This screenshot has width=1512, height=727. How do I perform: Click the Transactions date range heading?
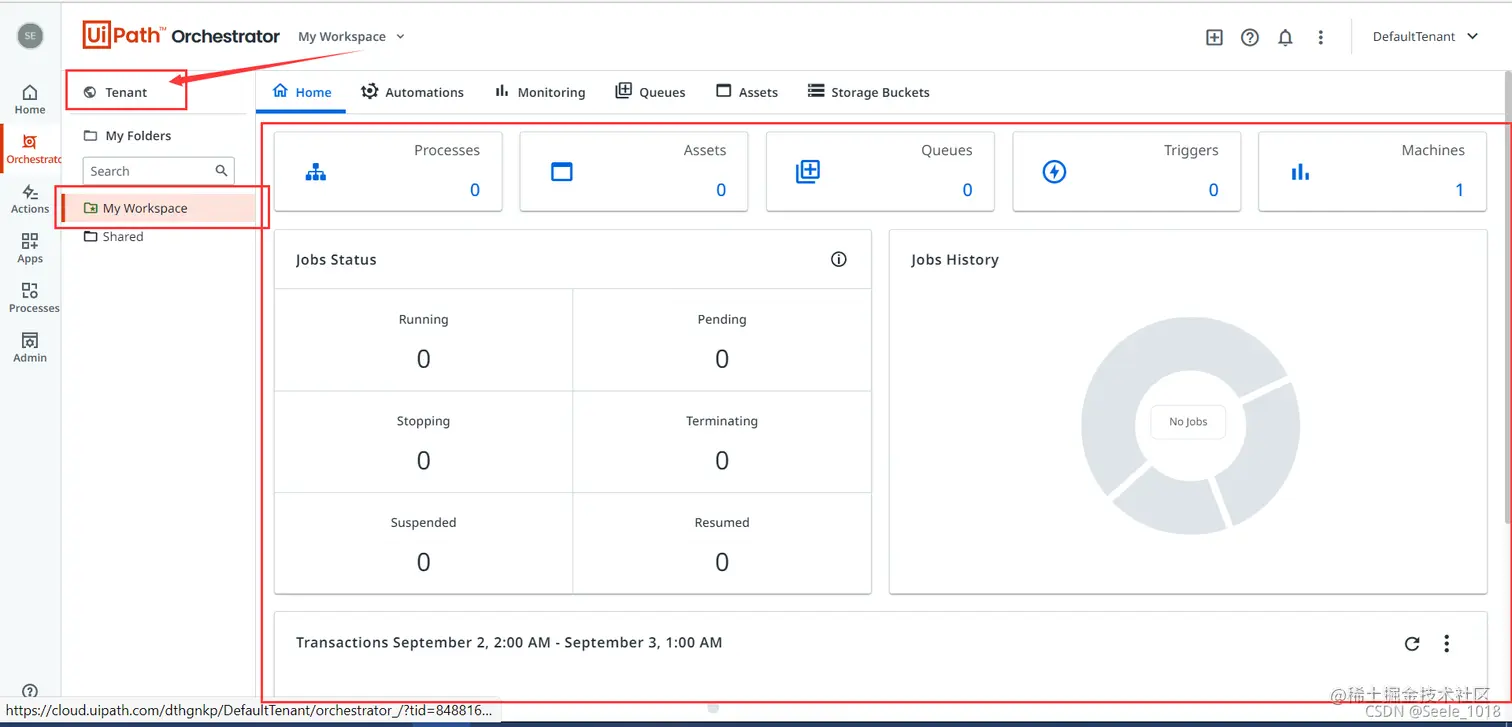509,642
